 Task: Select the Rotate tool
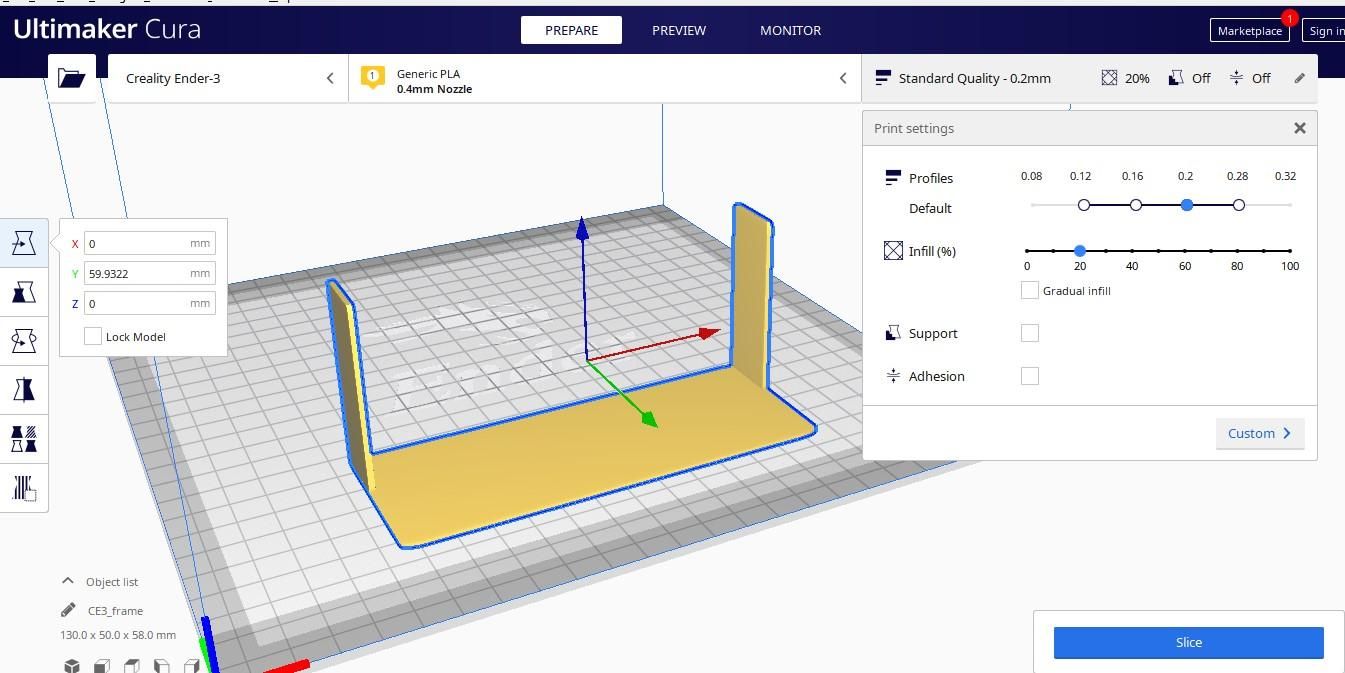tap(24, 341)
